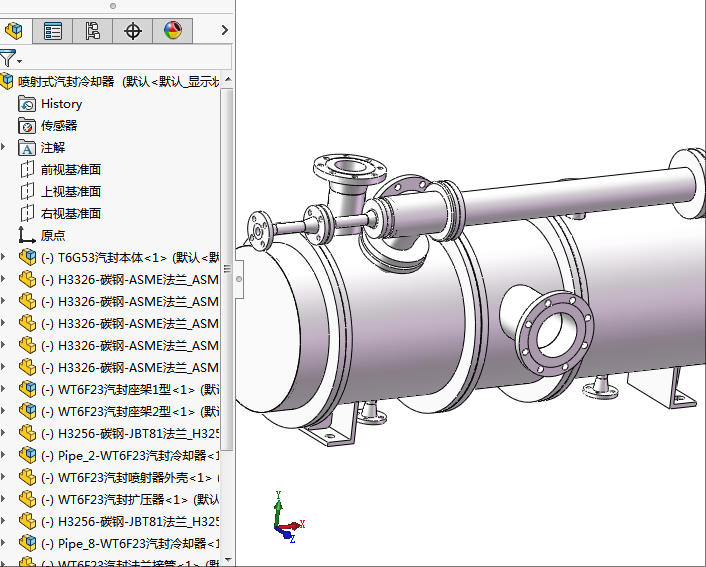Select the (-) T6G53汽封本体<1> text
The height and width of the screenshot is (567, 706).
104,258
